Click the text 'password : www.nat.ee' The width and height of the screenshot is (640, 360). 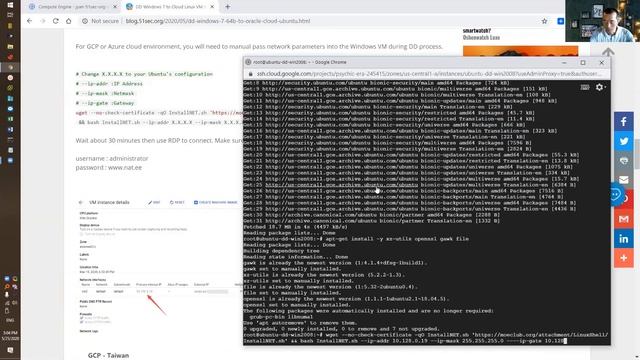tap(109, 167)
